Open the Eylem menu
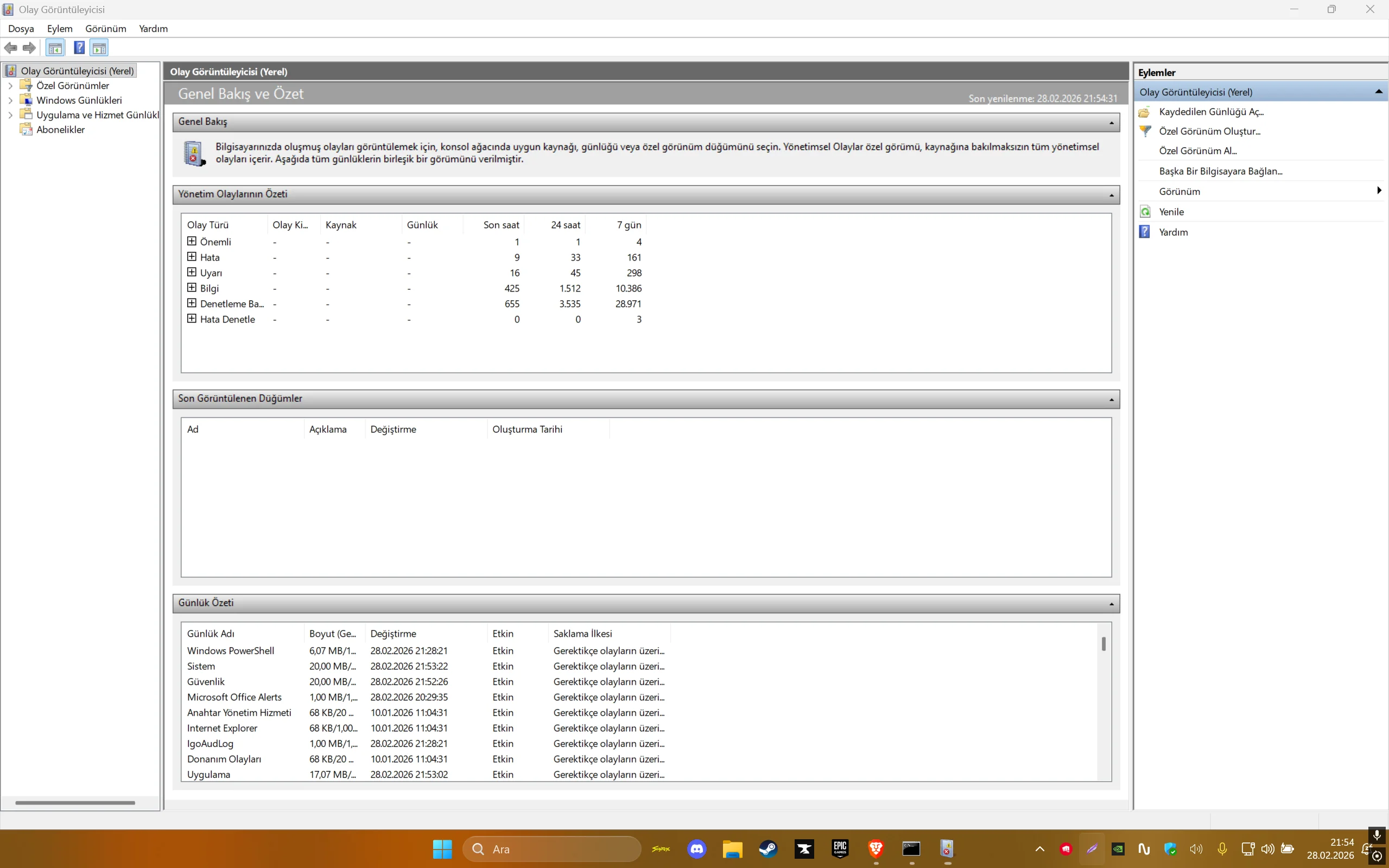The height and width of the screenshot is (868, 1389). pyautogui.click(x=60, y=29)
